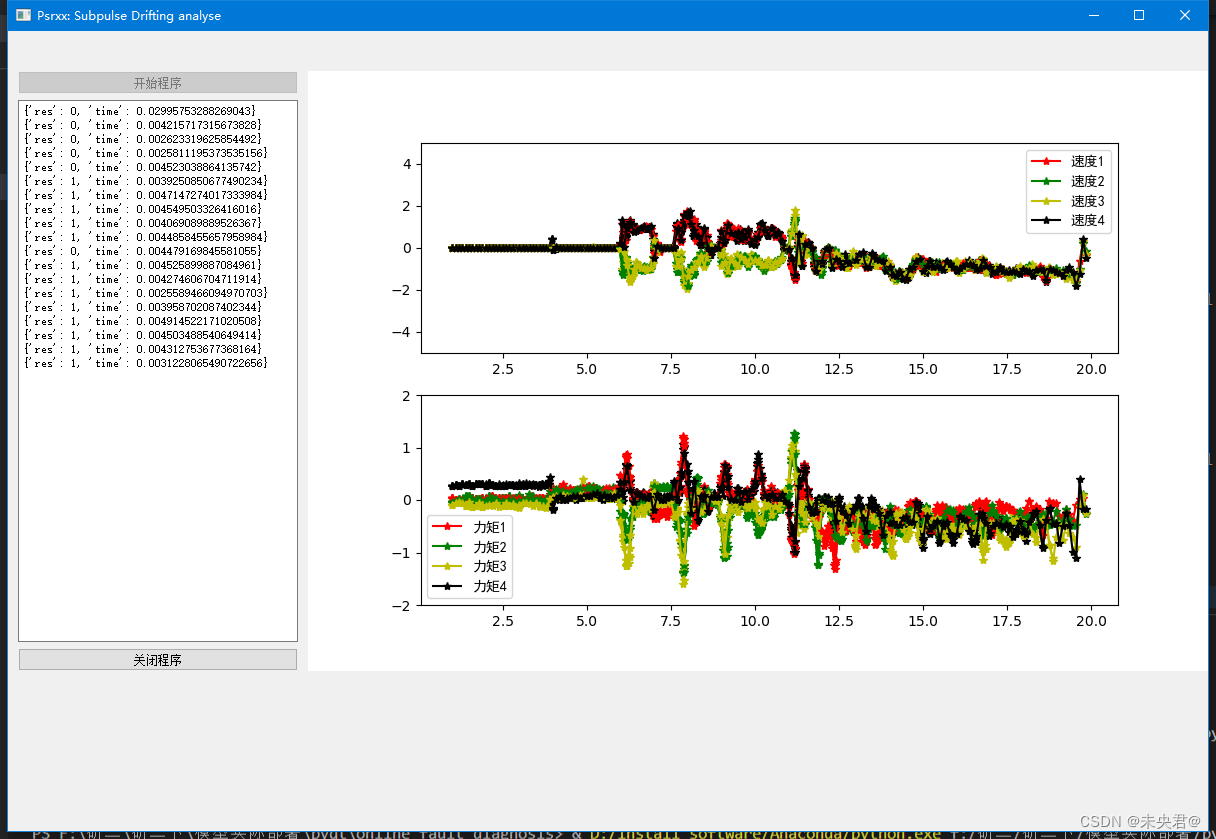1216x839 pixels.
Task: Click the title 'Psrxx: Subpulse Drifting analyse'
Action: click(x=129, y=16)
